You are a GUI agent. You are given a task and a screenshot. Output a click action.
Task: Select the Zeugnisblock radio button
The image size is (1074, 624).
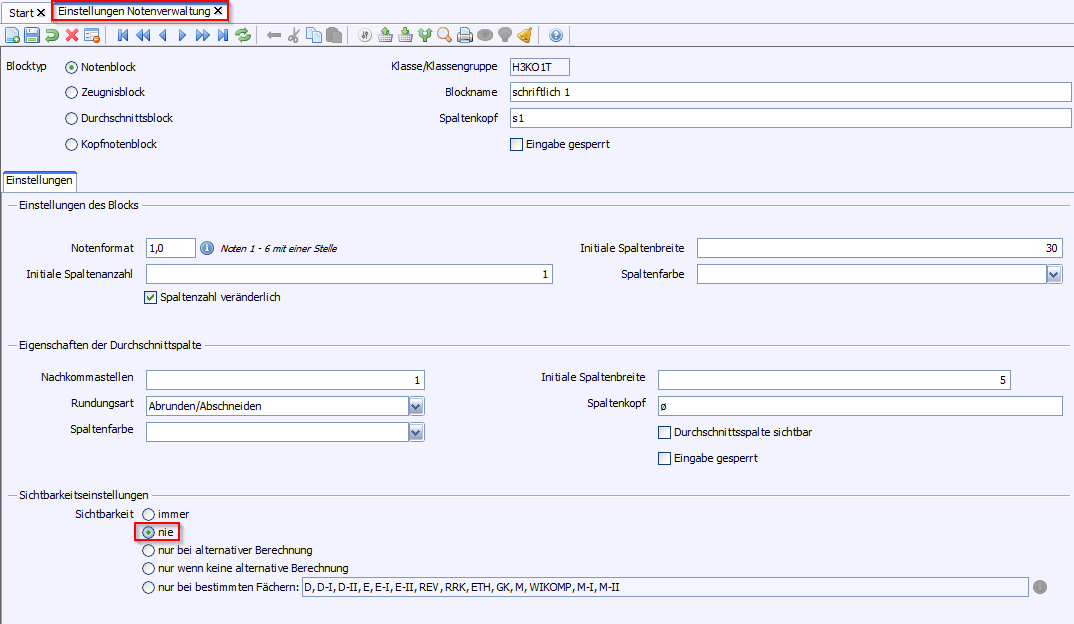click(x=71, y=92)
